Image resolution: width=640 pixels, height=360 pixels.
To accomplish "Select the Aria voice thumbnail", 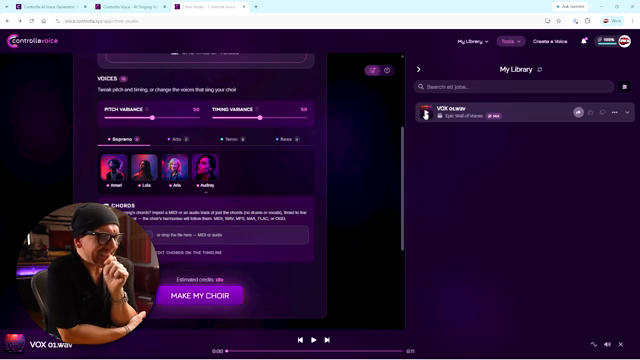I will (175, 168).
